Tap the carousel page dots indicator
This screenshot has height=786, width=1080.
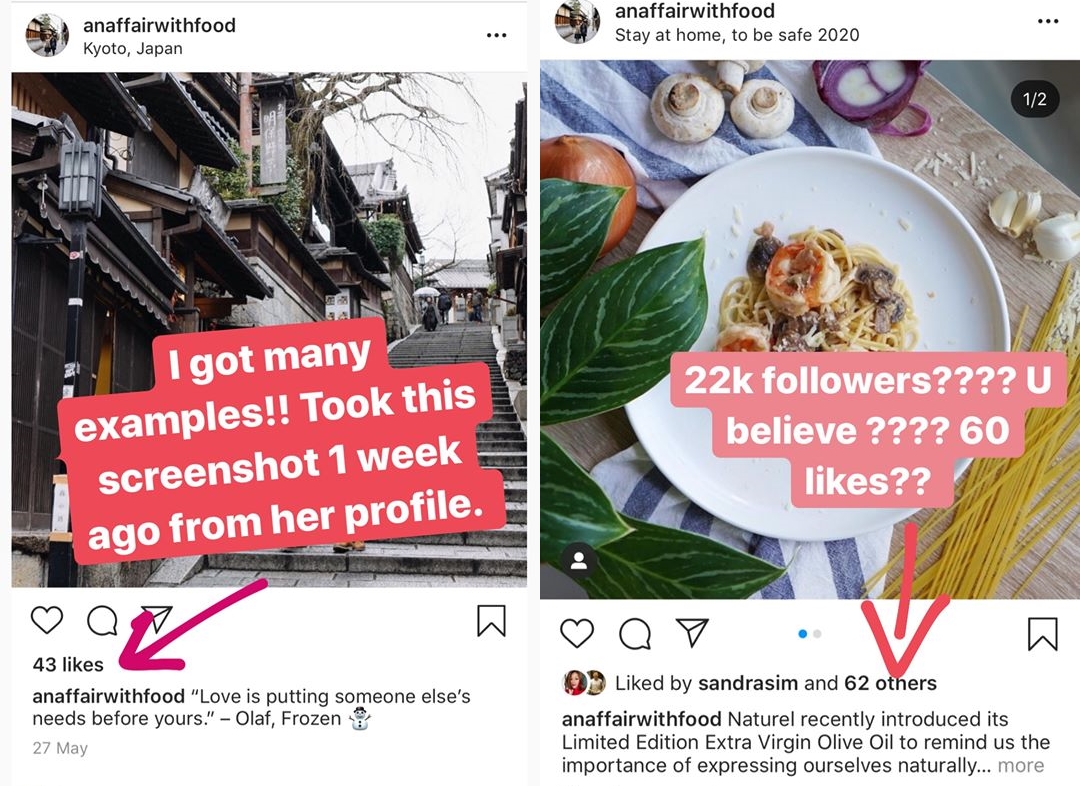(810, 634)
